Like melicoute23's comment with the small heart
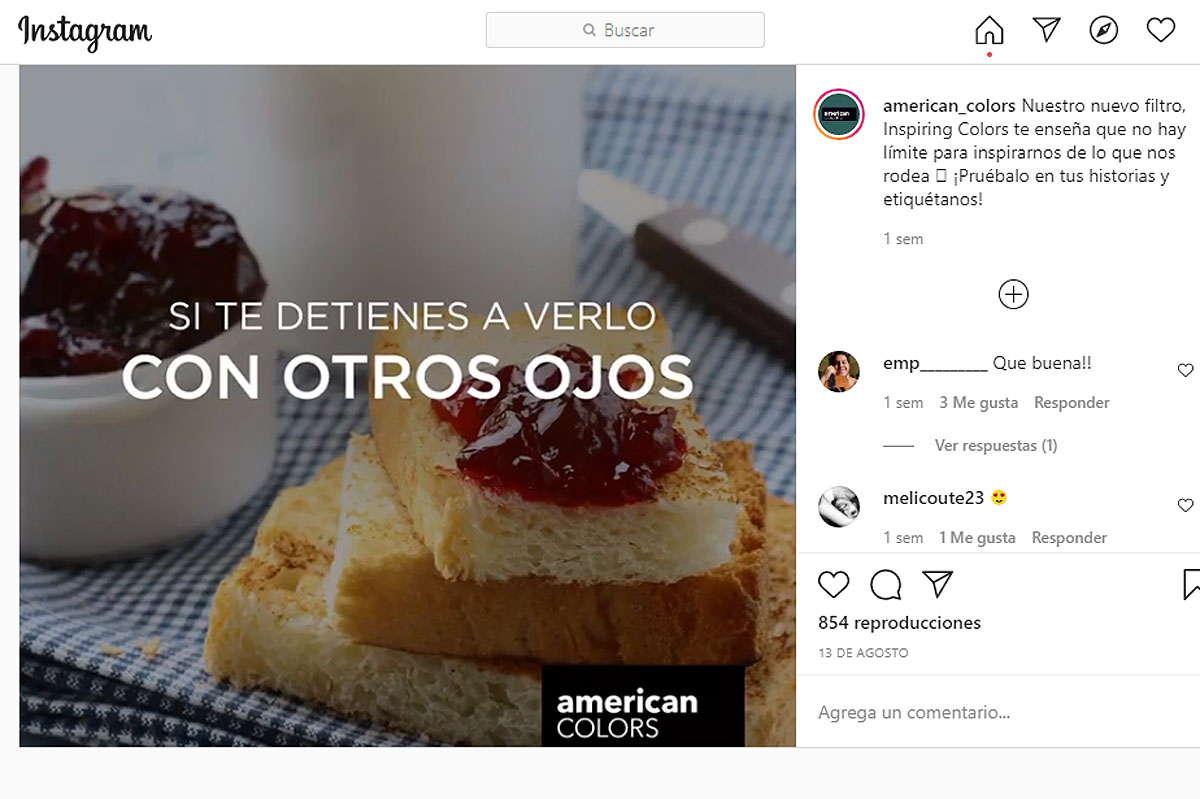1200x799 pixels. pyautogui.click(x=1185, y=505)
